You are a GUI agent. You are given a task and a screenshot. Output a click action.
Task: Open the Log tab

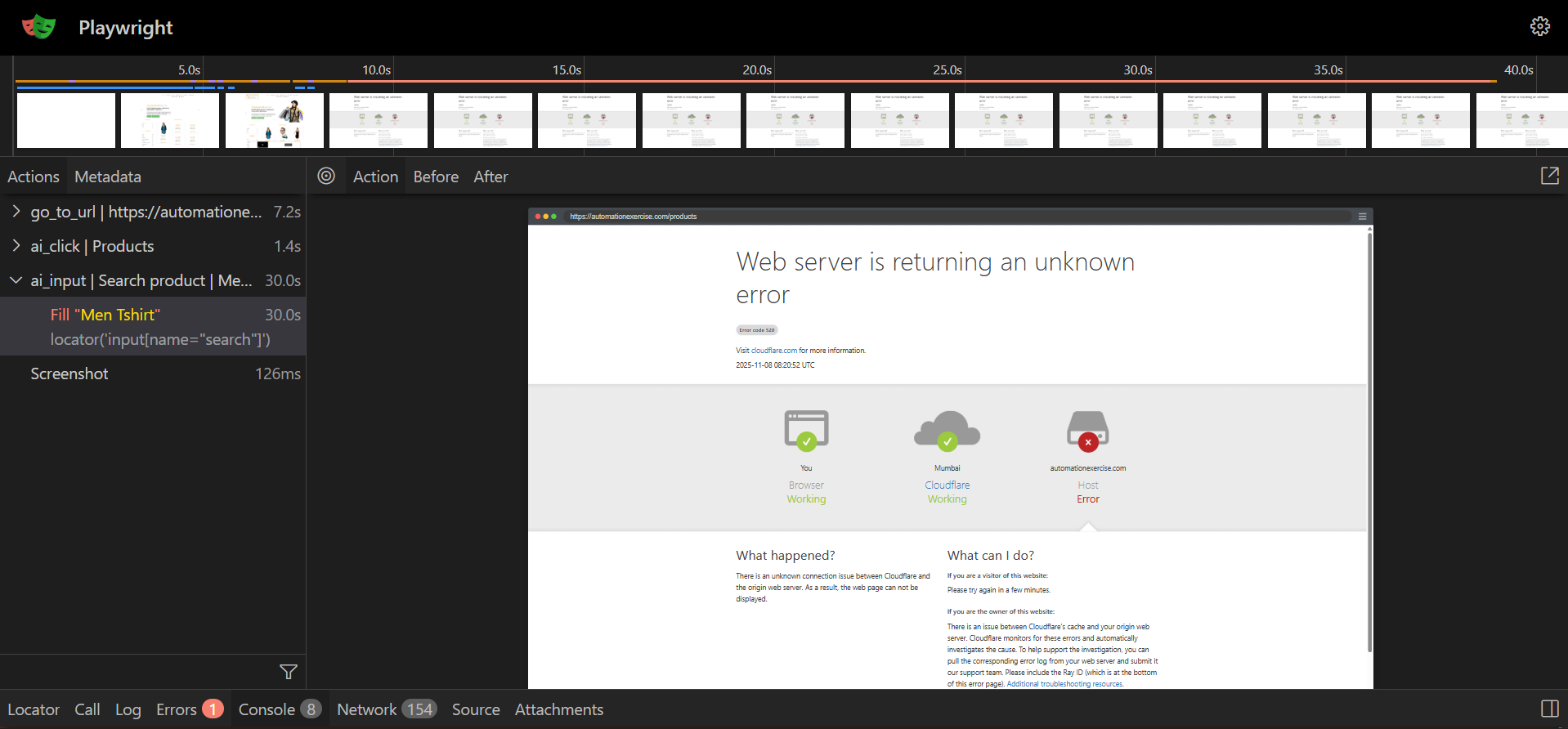[x=128, y=709]
